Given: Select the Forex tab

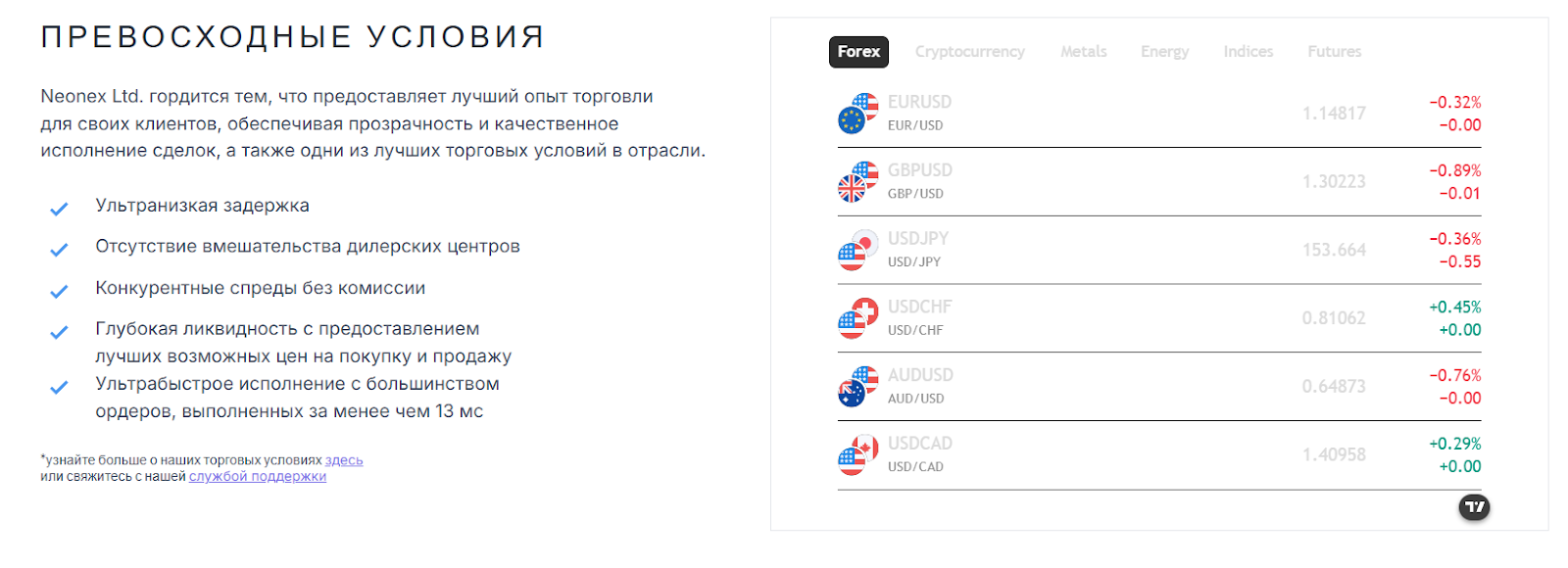Looking at the screenshot, I should click(858, 51).
